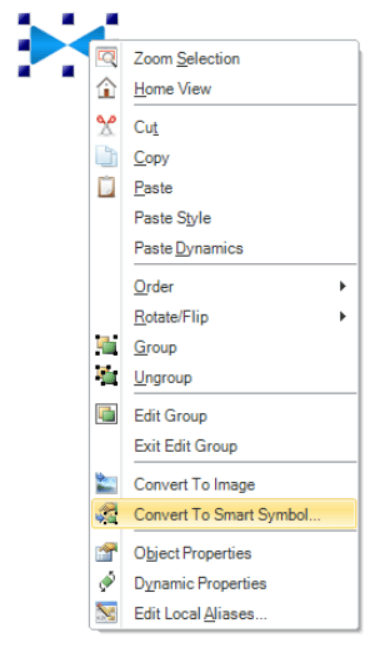Click the Group icon

pos(106,346)
